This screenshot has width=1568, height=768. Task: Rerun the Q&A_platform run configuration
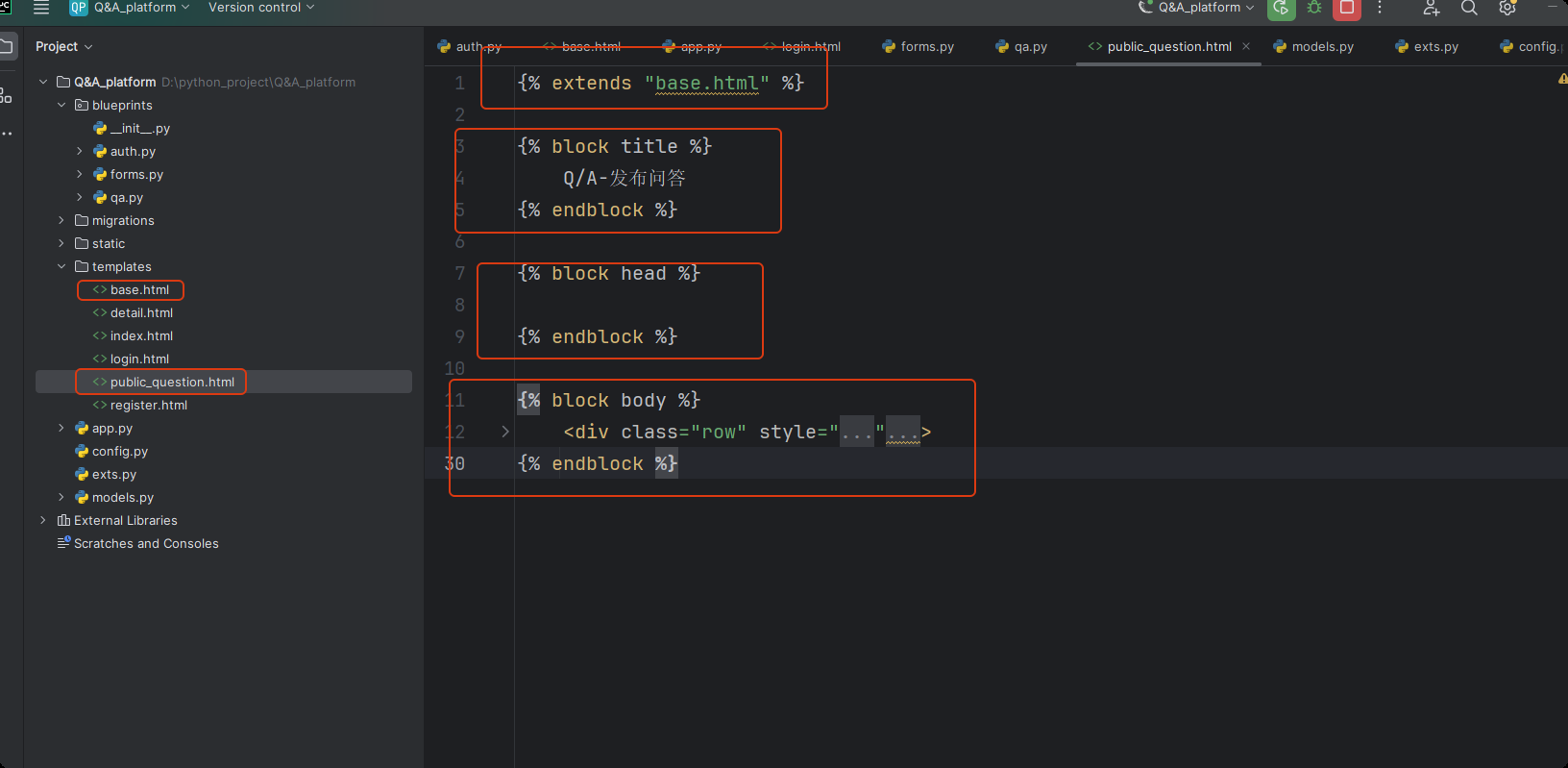1282,9
